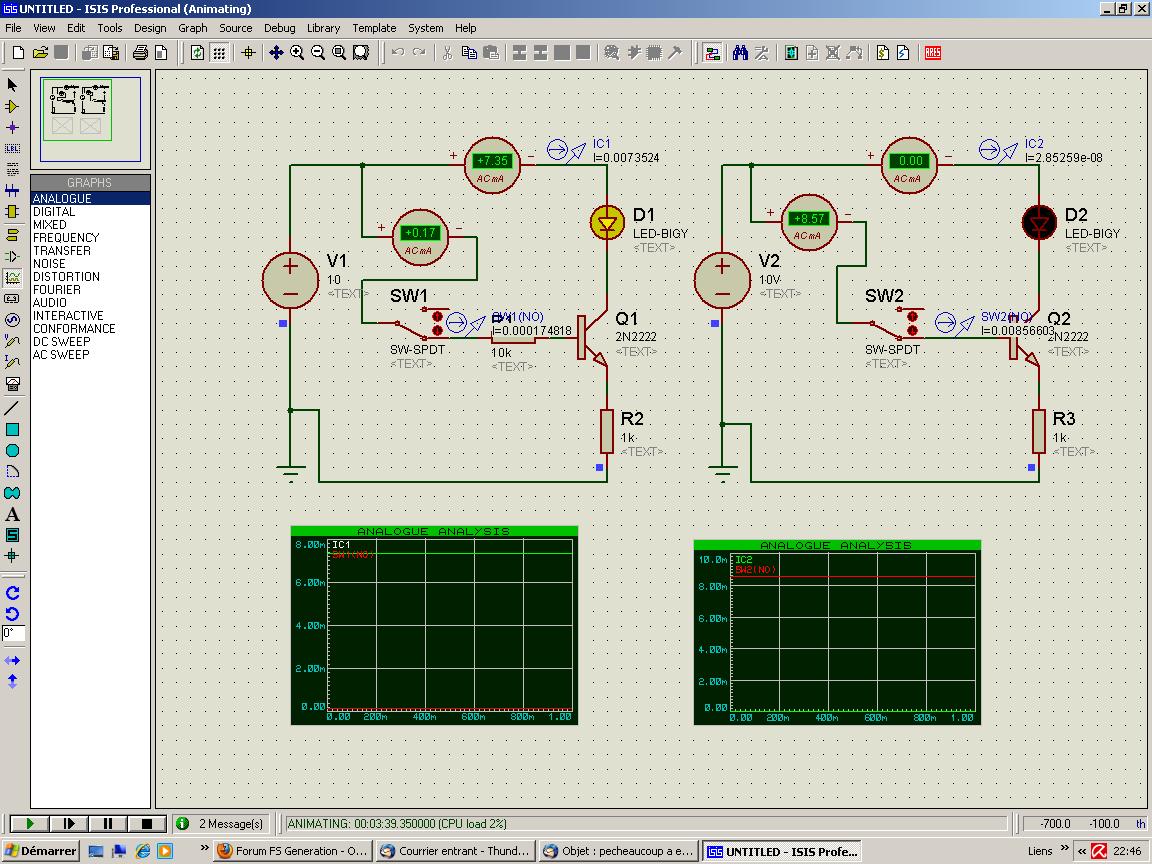Select the 2D text 'A' tool
Screen dimensions: 1152x864
click(x=12, y=514)
